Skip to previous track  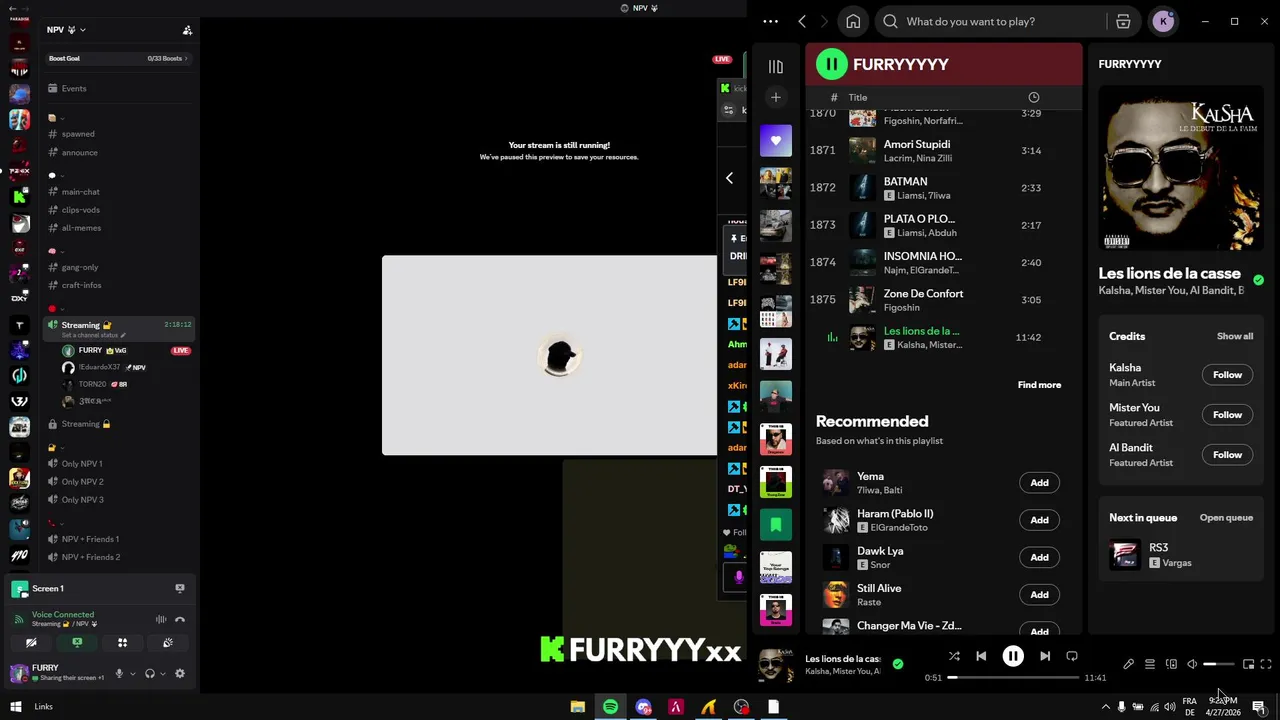[x=981, y=656]
